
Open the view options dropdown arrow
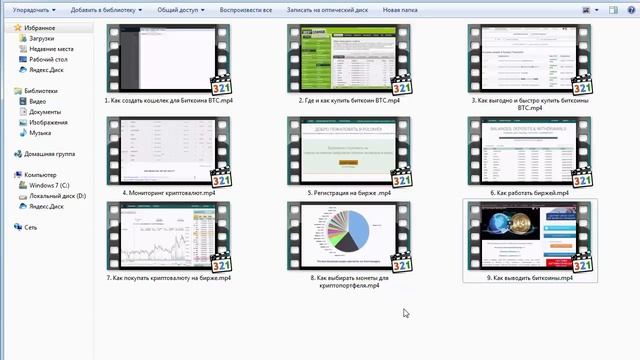click(x=596, y=10)
